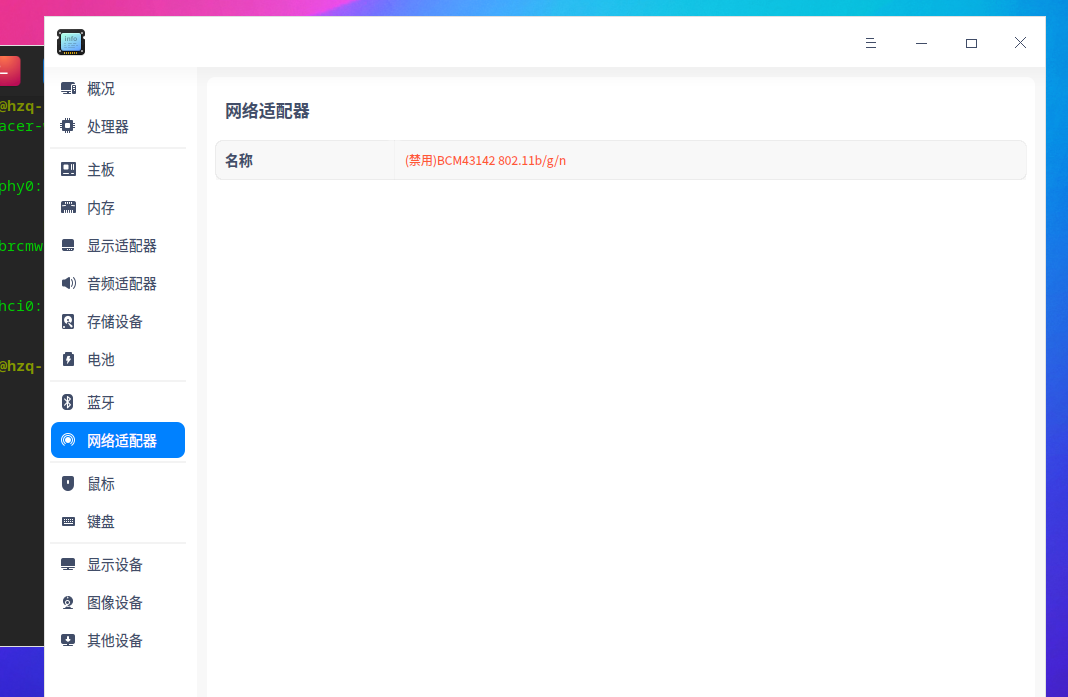Click the device manager app logo

pyautogui.click(x=71, y=42)
